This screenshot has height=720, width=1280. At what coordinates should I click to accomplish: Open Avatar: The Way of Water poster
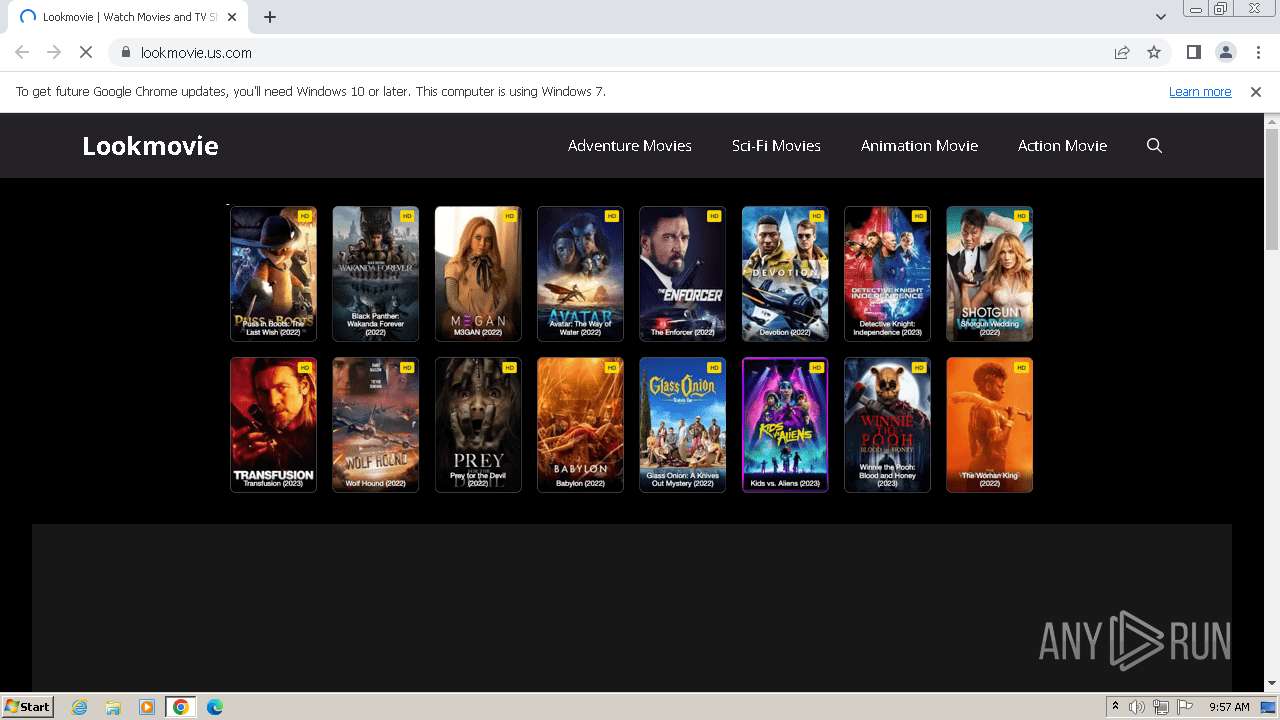[x=580, y=274]
